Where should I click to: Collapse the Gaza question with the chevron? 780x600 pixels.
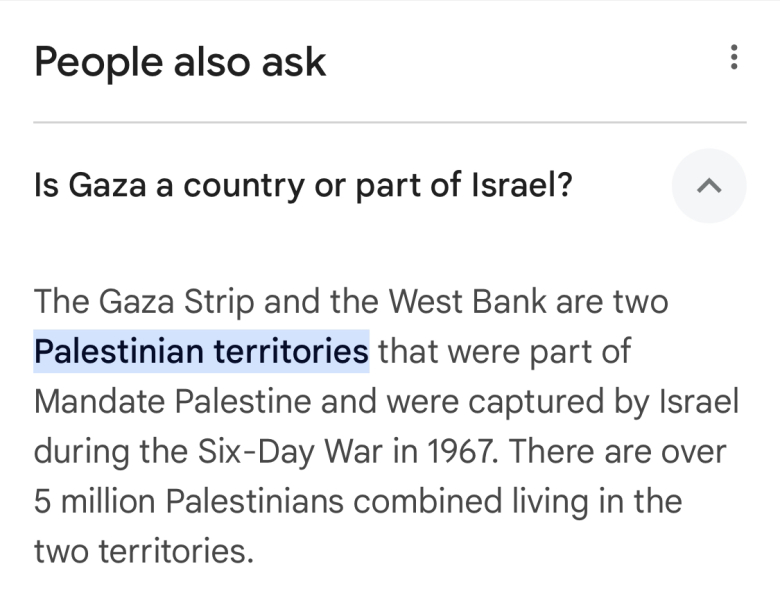708,185
